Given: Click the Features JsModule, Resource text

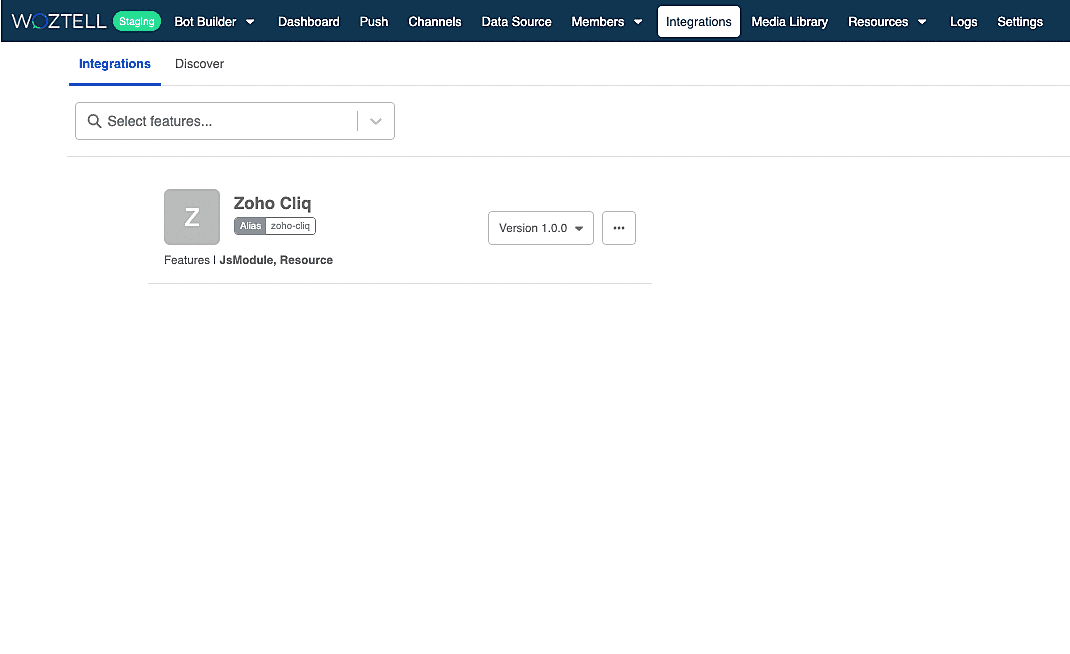Looking at the screenshot, I should [x=248, y=260].
